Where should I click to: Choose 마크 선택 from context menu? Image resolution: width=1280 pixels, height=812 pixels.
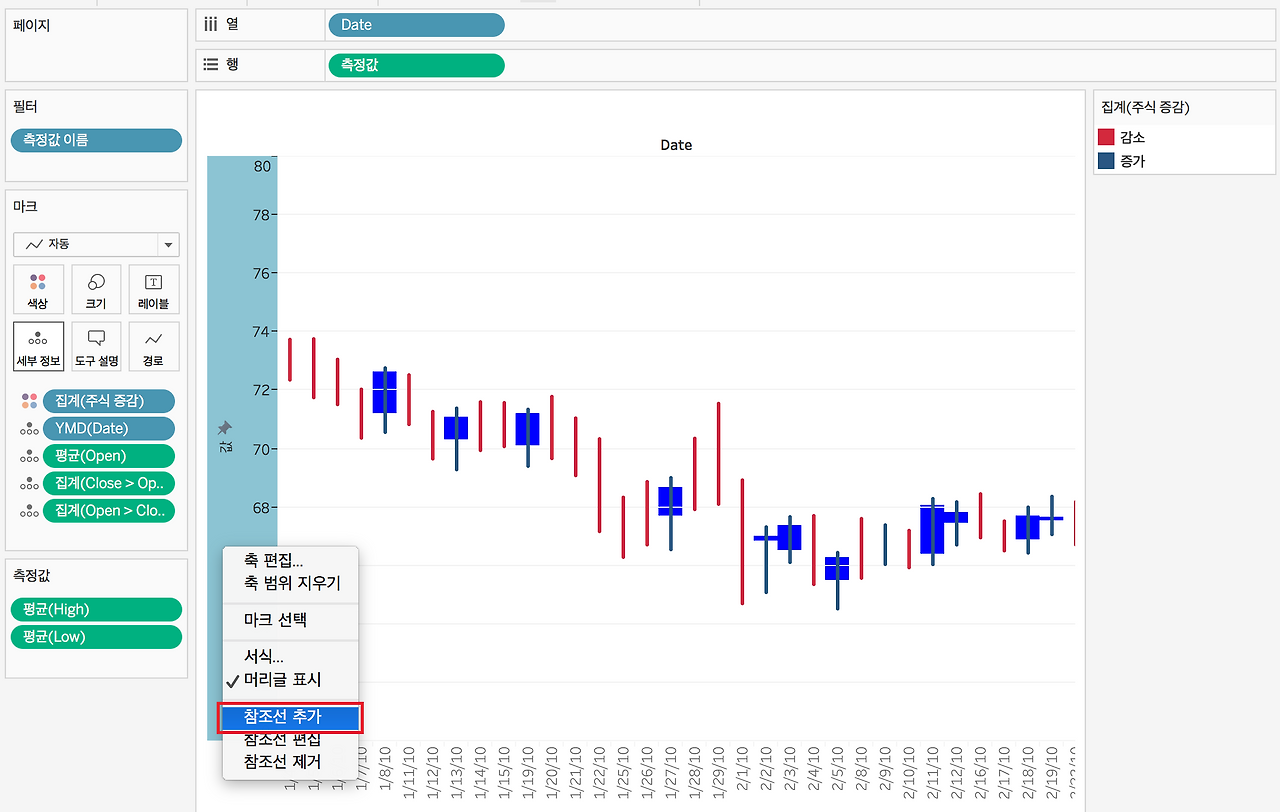tap(275, 620)
